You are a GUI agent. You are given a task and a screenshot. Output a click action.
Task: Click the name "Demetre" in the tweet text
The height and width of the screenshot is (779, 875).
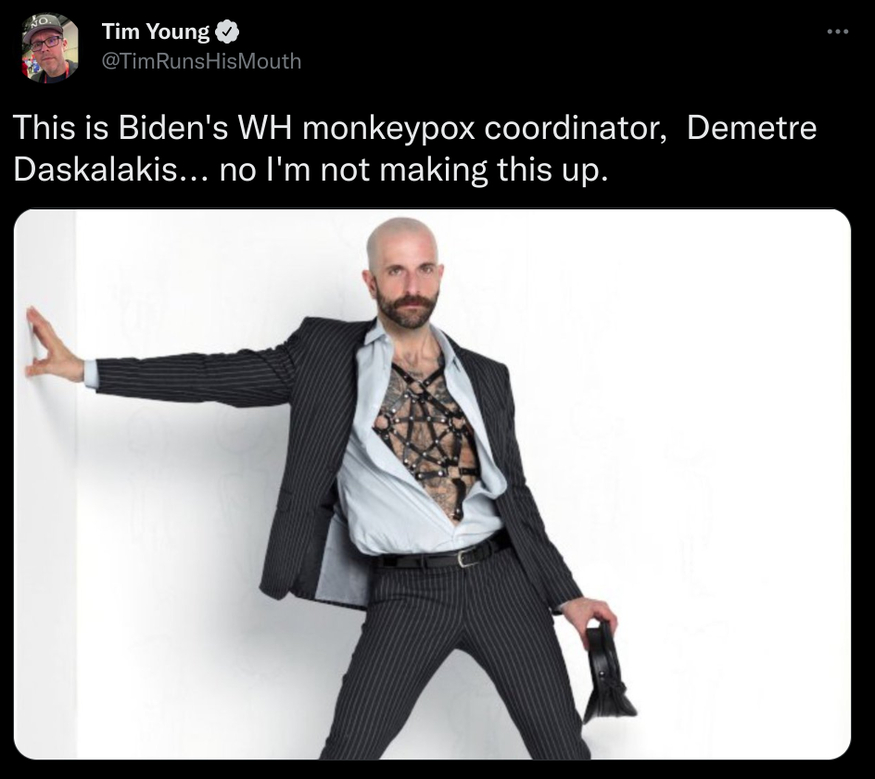(x=751, y=127)
